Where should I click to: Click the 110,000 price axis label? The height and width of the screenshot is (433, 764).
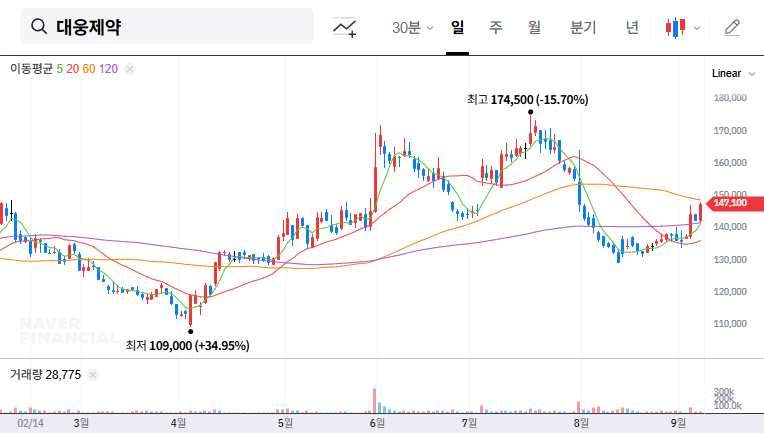point(730,324)
